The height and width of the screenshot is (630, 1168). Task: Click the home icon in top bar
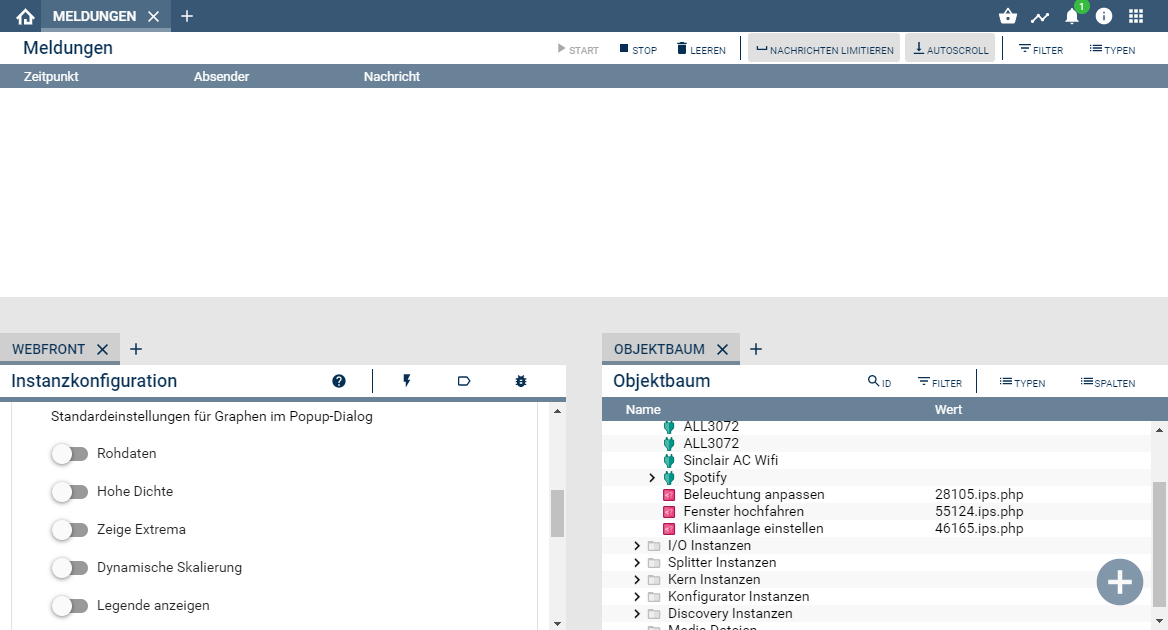tap(26, 16)
